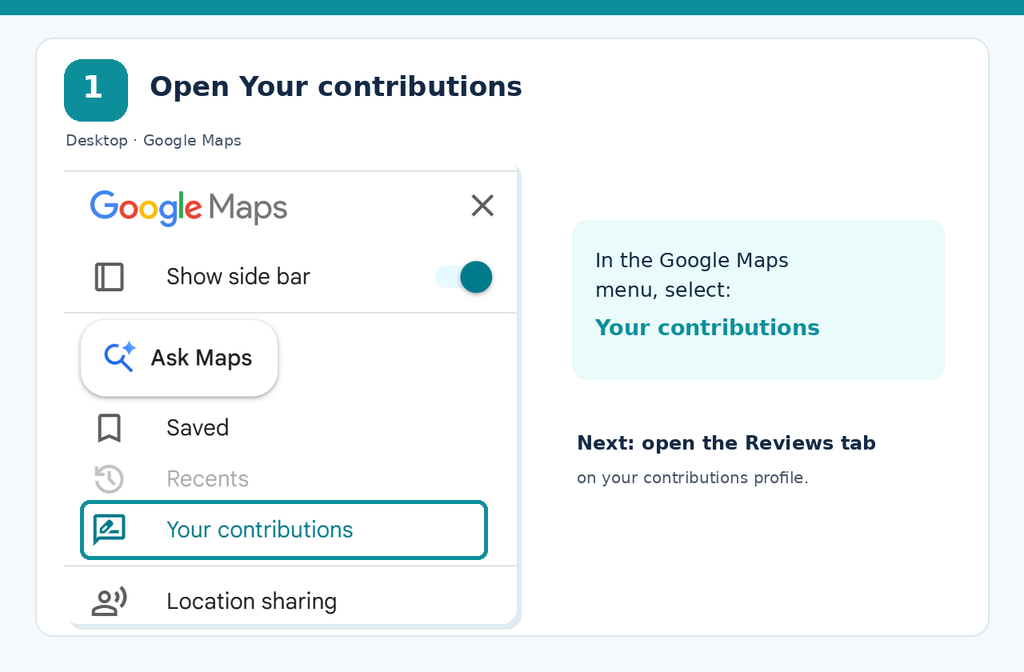1024x672 pixels.
Task: Click the Google Maps logo
Action: tap(188, 208)
